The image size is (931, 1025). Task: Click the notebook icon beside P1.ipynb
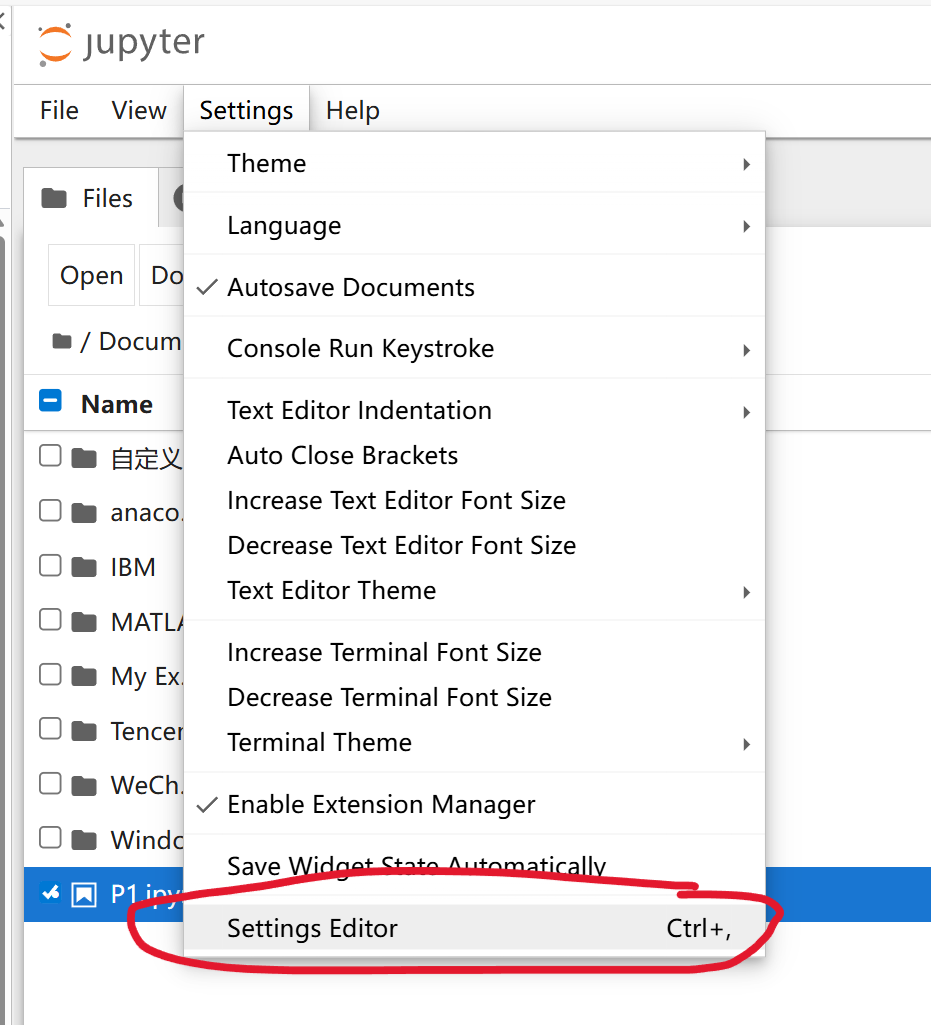[x=84, y=894]
